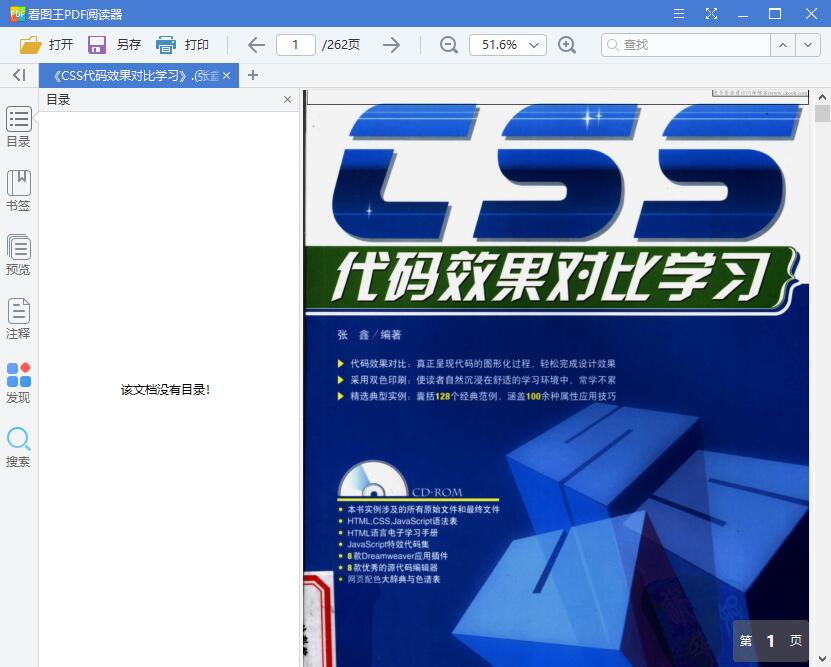Zoom in with the plus magnifier
The image size is (831, 667).
(567, 45)
